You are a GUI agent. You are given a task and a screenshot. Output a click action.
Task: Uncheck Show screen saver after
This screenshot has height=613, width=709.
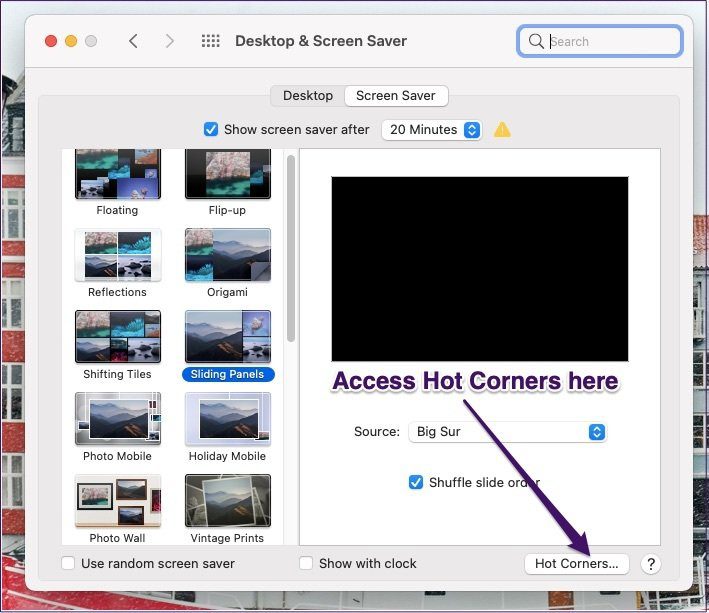point(211,129)
